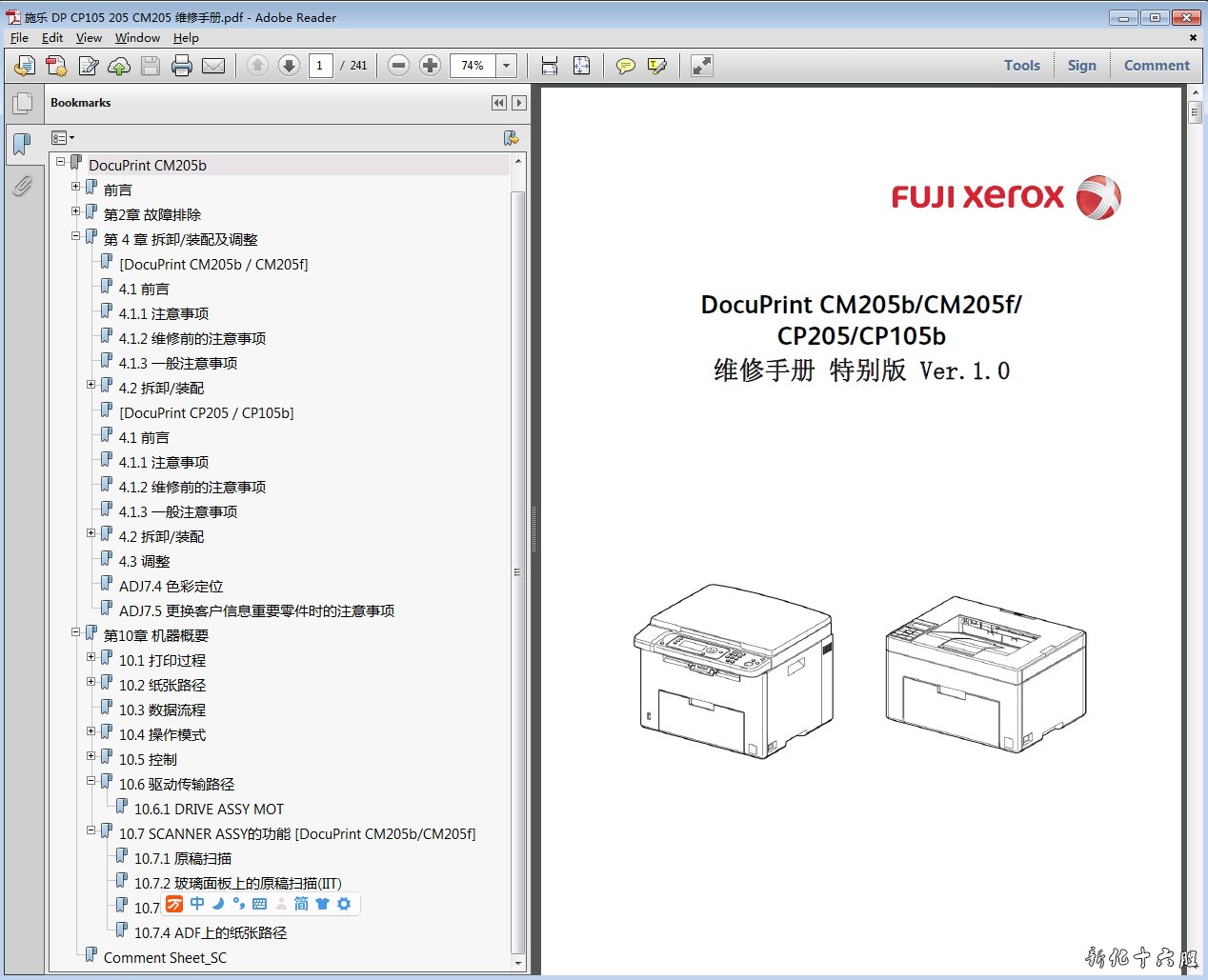Toggle read mode fullscreen icon
This screenshot has height=980, width=1208.
[x=702, y=66]
